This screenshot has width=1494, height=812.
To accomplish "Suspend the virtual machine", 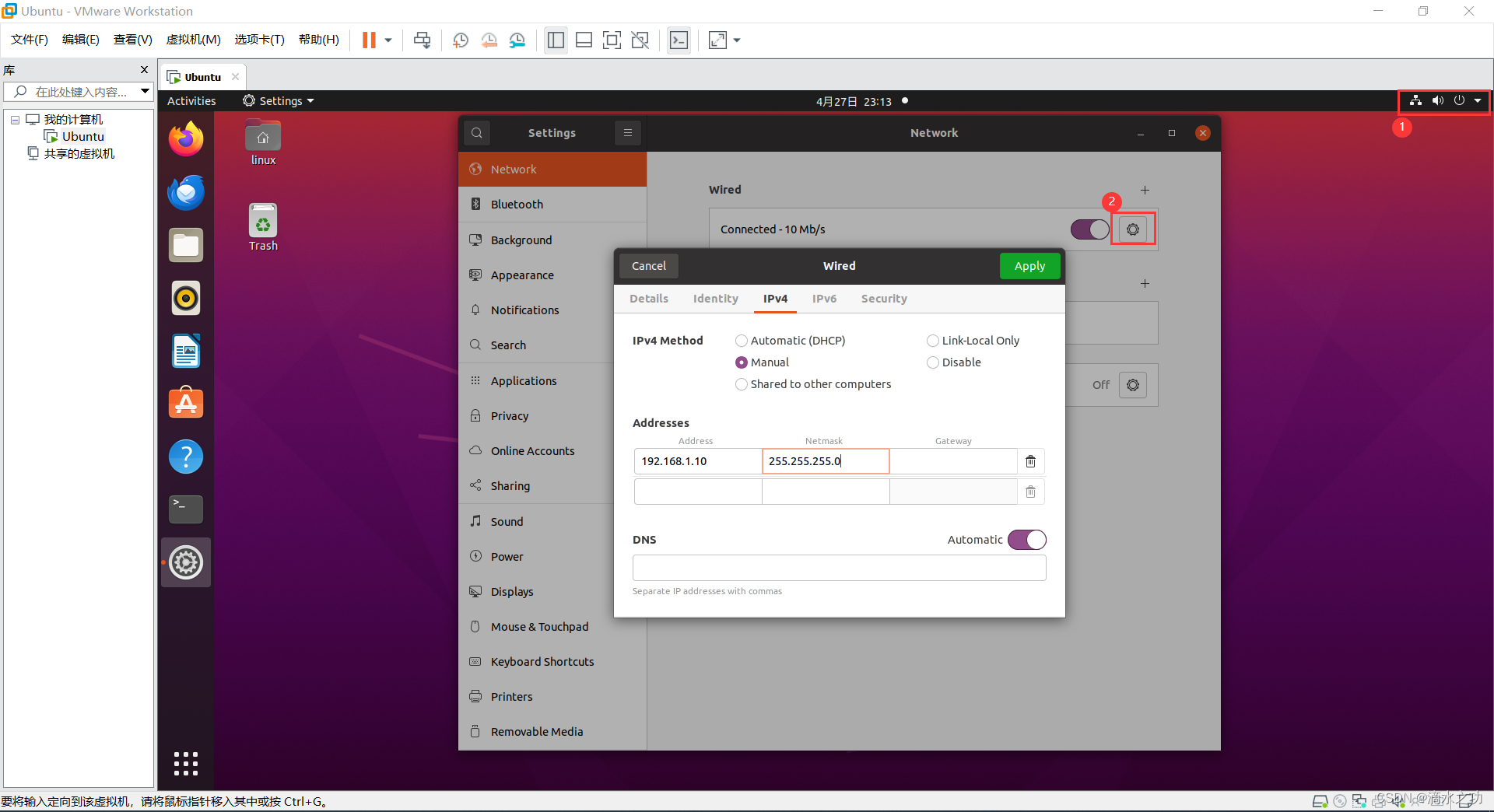I will click(369, 40).
